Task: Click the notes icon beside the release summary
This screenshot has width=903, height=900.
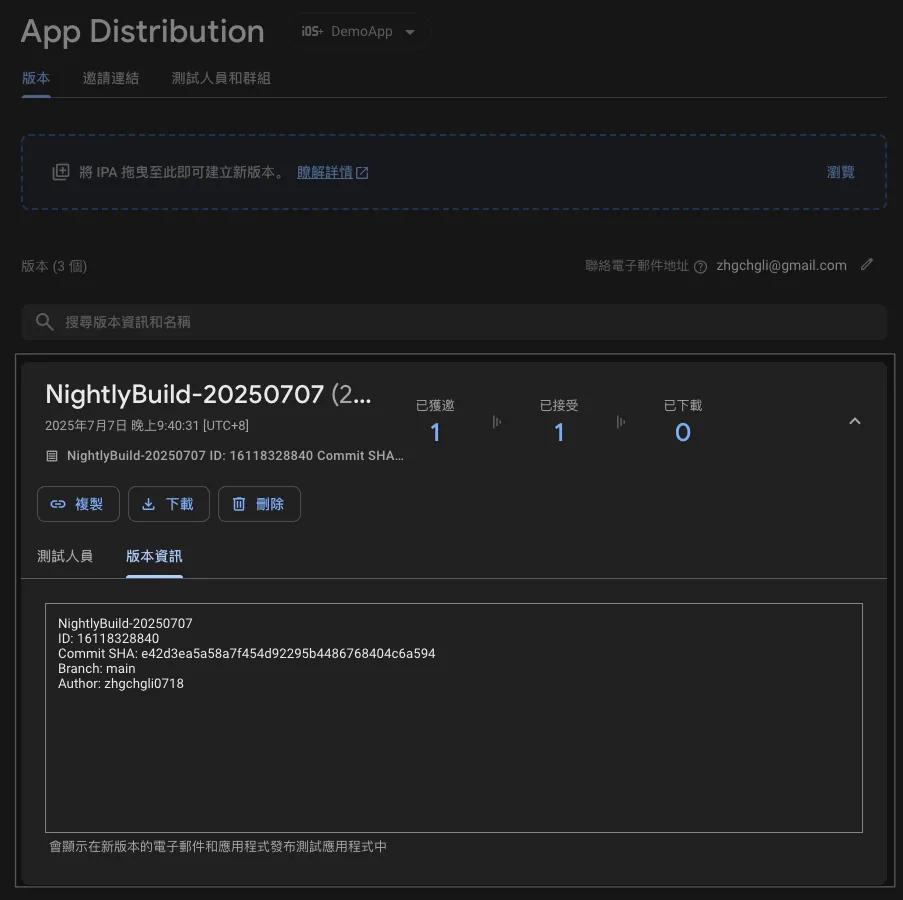Action: (x=53, y=456)
